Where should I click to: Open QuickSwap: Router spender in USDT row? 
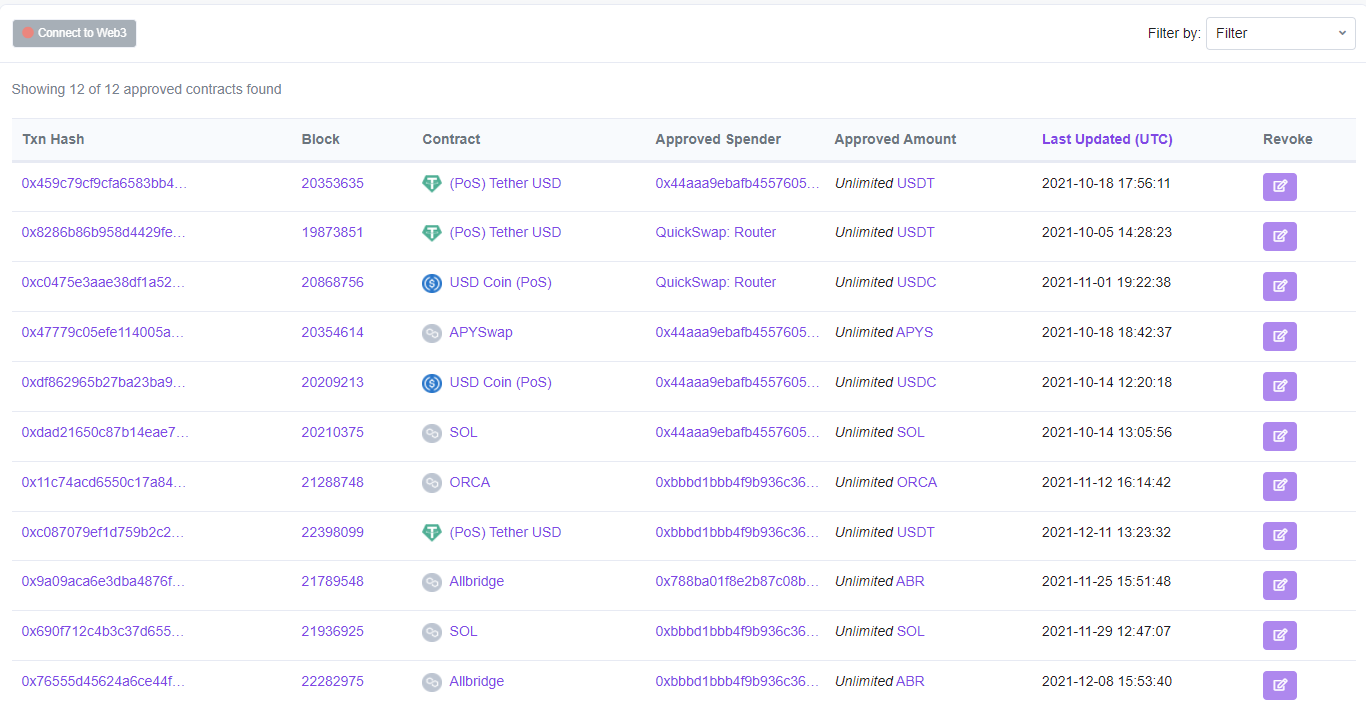coord(716,232)
